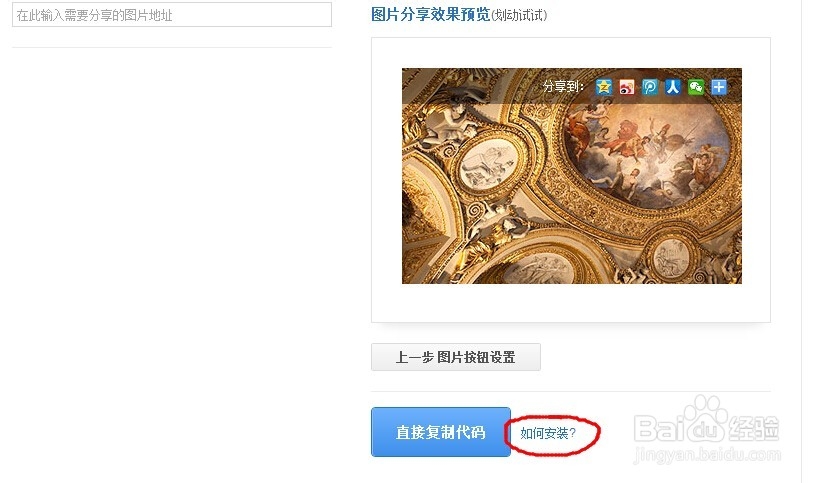827x483 pixels.
Task: Select the Renren share icon
Action: [x=672, y=86]
